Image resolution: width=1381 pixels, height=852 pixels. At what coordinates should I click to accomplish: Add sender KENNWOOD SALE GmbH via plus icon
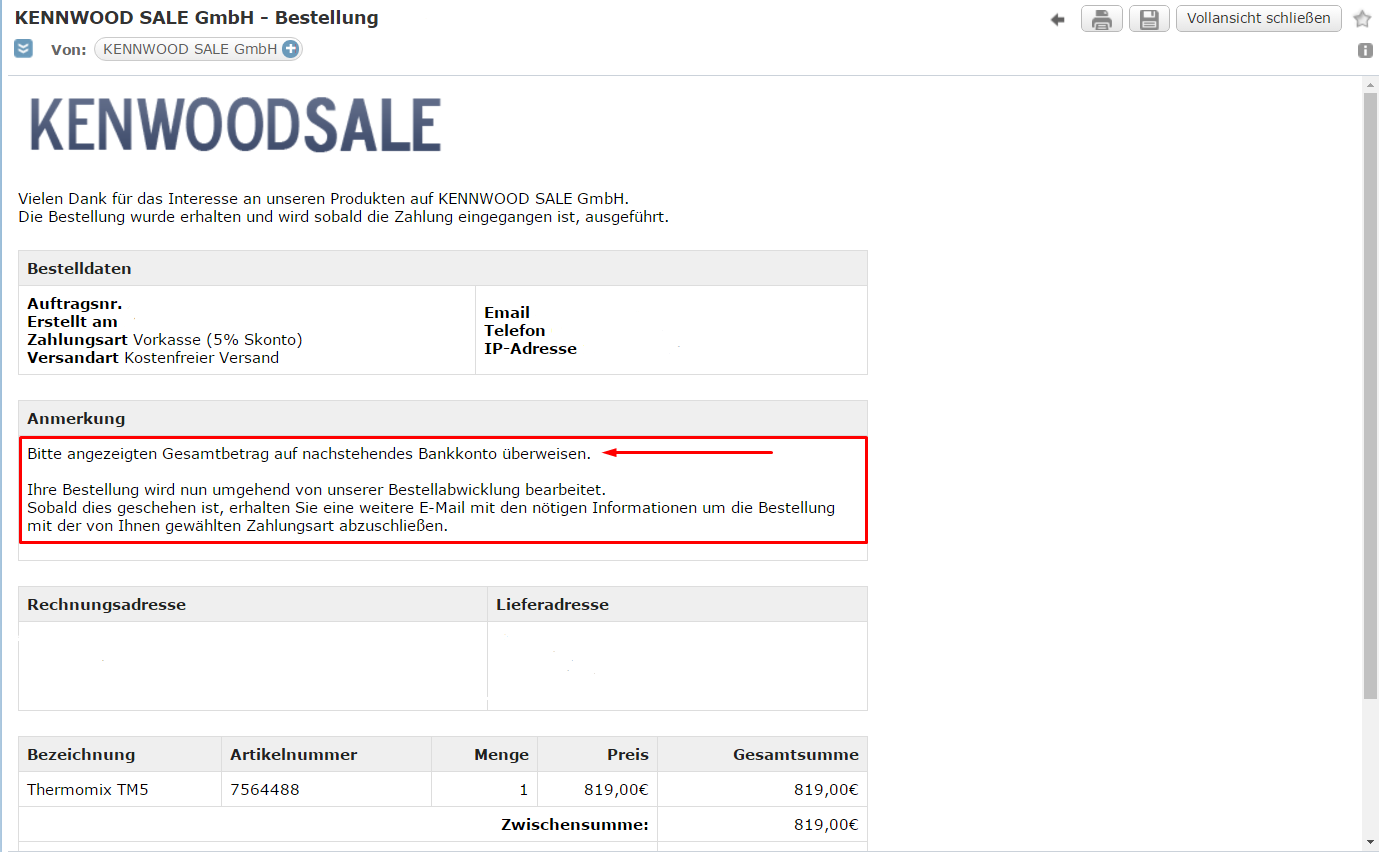click(290, 49)
